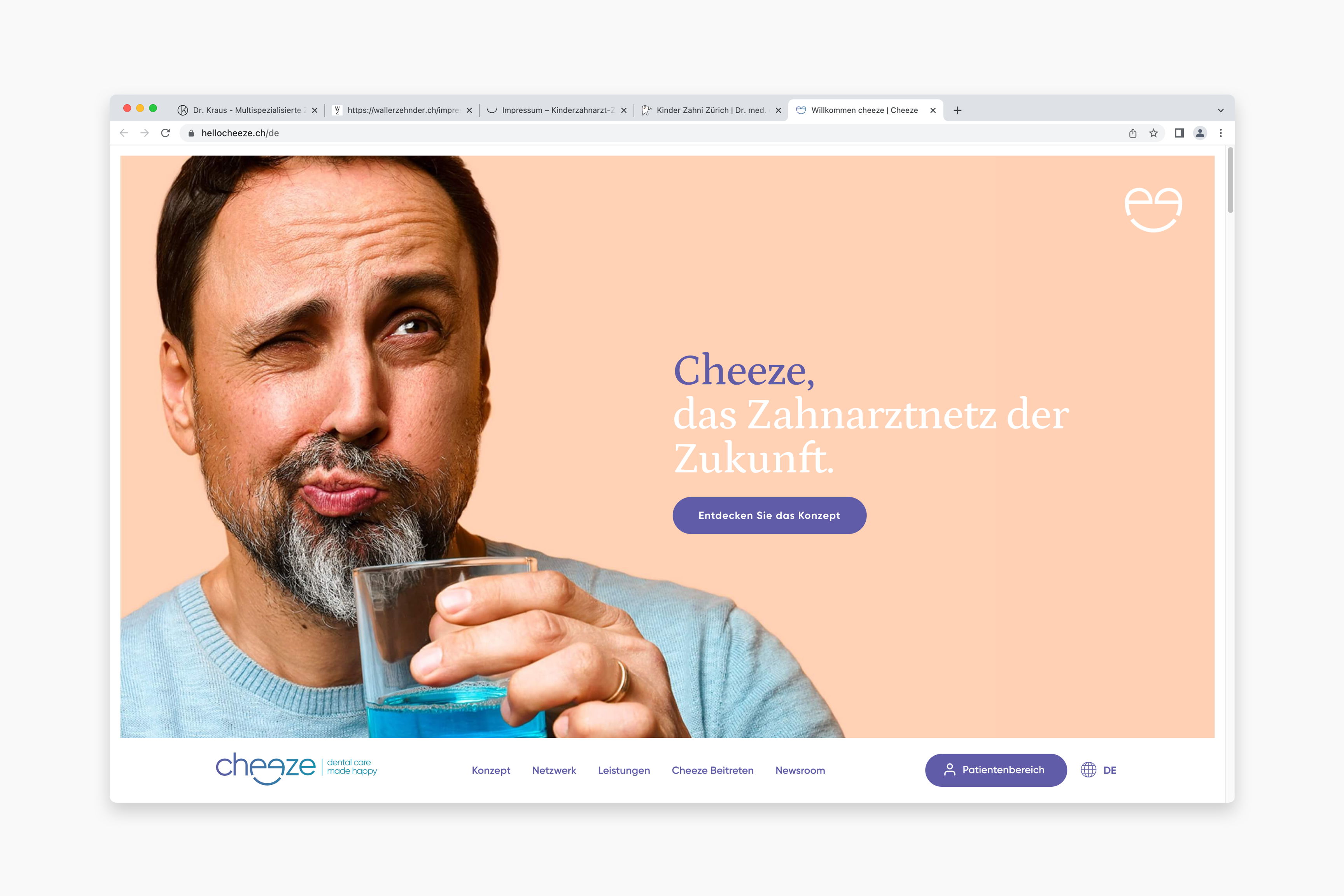Toggle the browser side panel
This screenshot has width=1344, height=896.
[x=1179, y=133]
